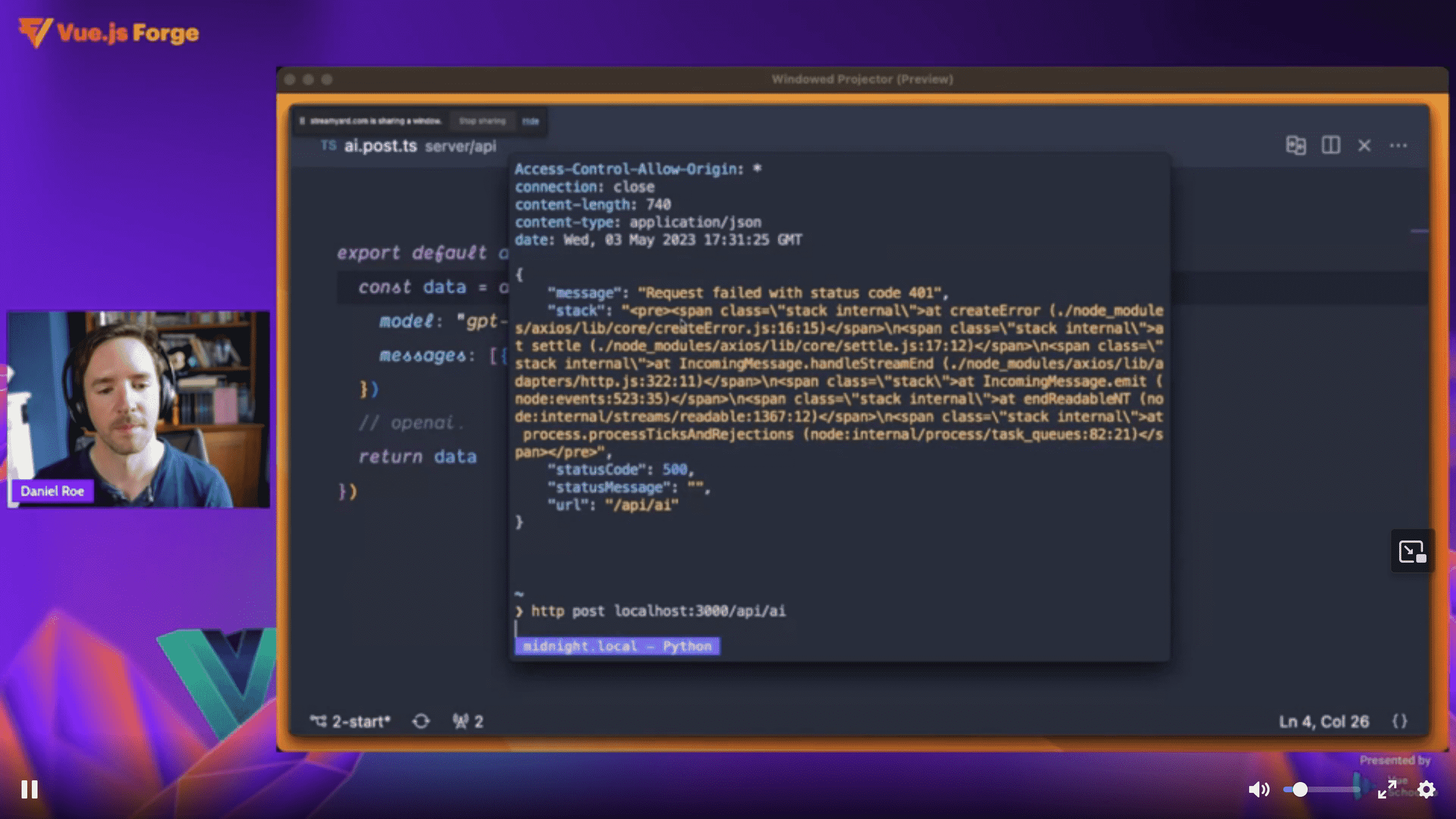
Task: Open the editor more actions ellipsis menu
Action: [1398, 146]
